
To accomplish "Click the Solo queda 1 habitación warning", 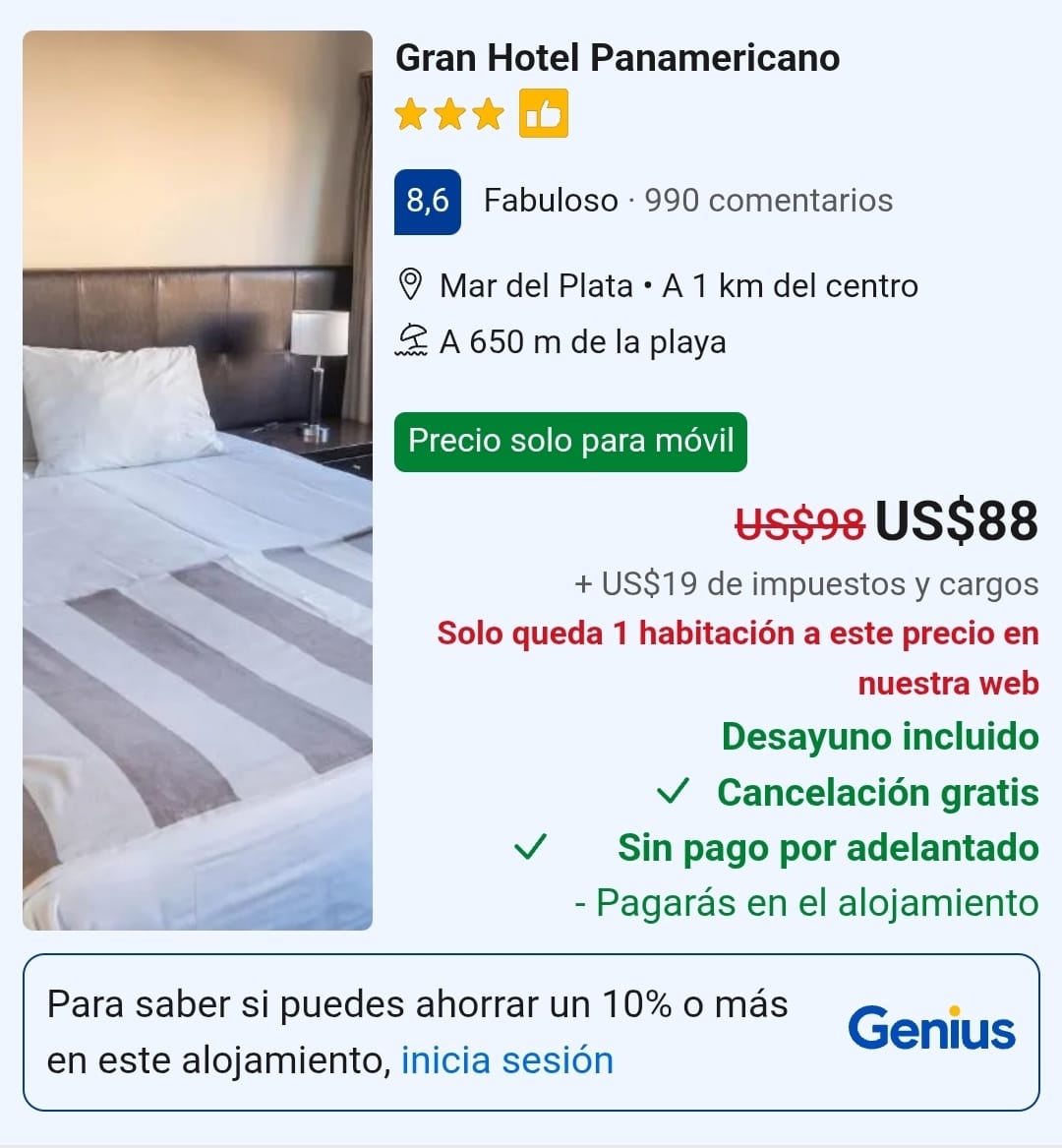I will (737, 658).
